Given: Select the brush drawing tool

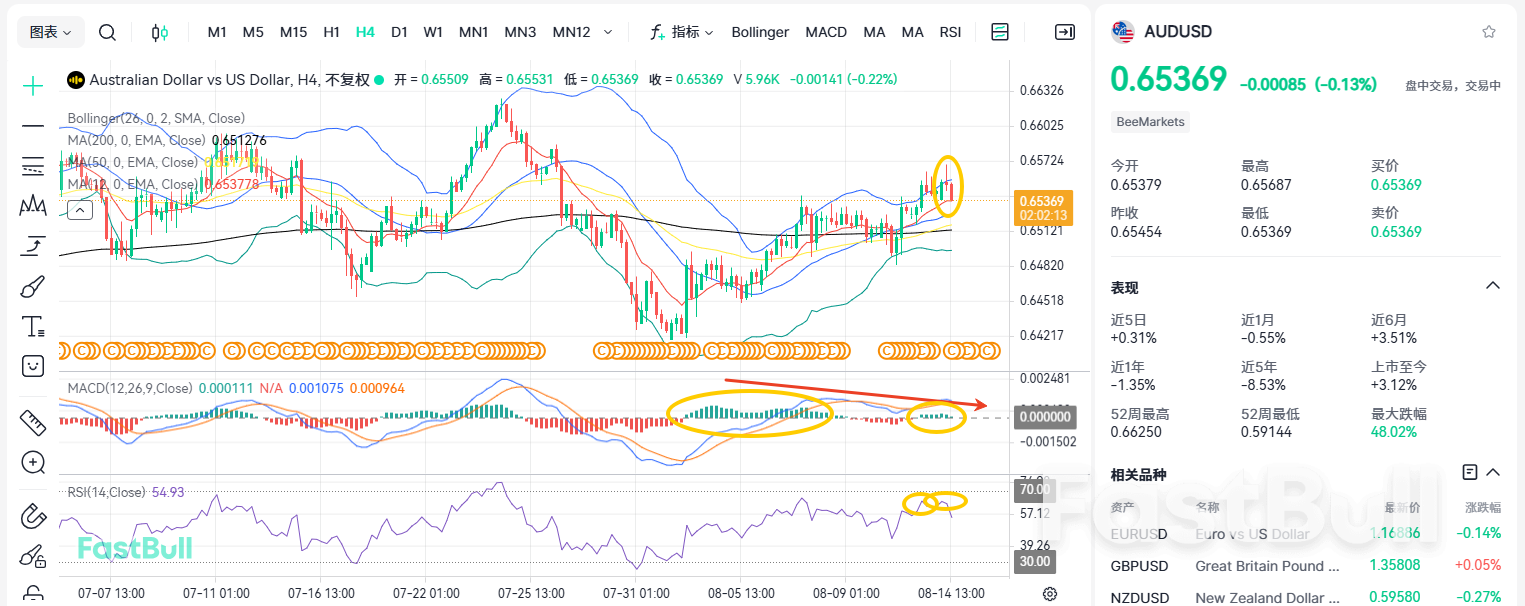Looking at the screenshot, I should [x=33, y=287].
